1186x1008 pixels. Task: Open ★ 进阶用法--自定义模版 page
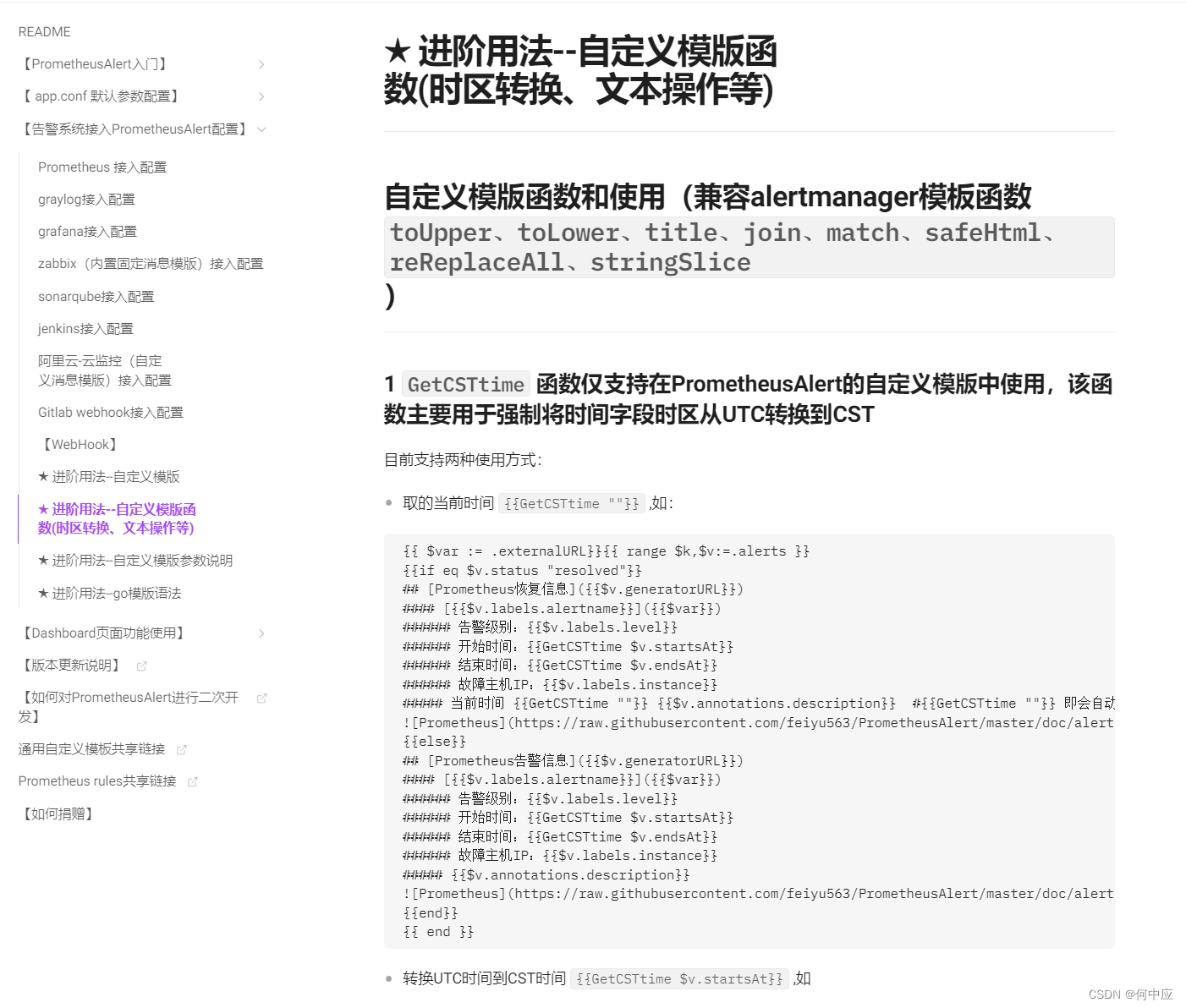(108, 477)
